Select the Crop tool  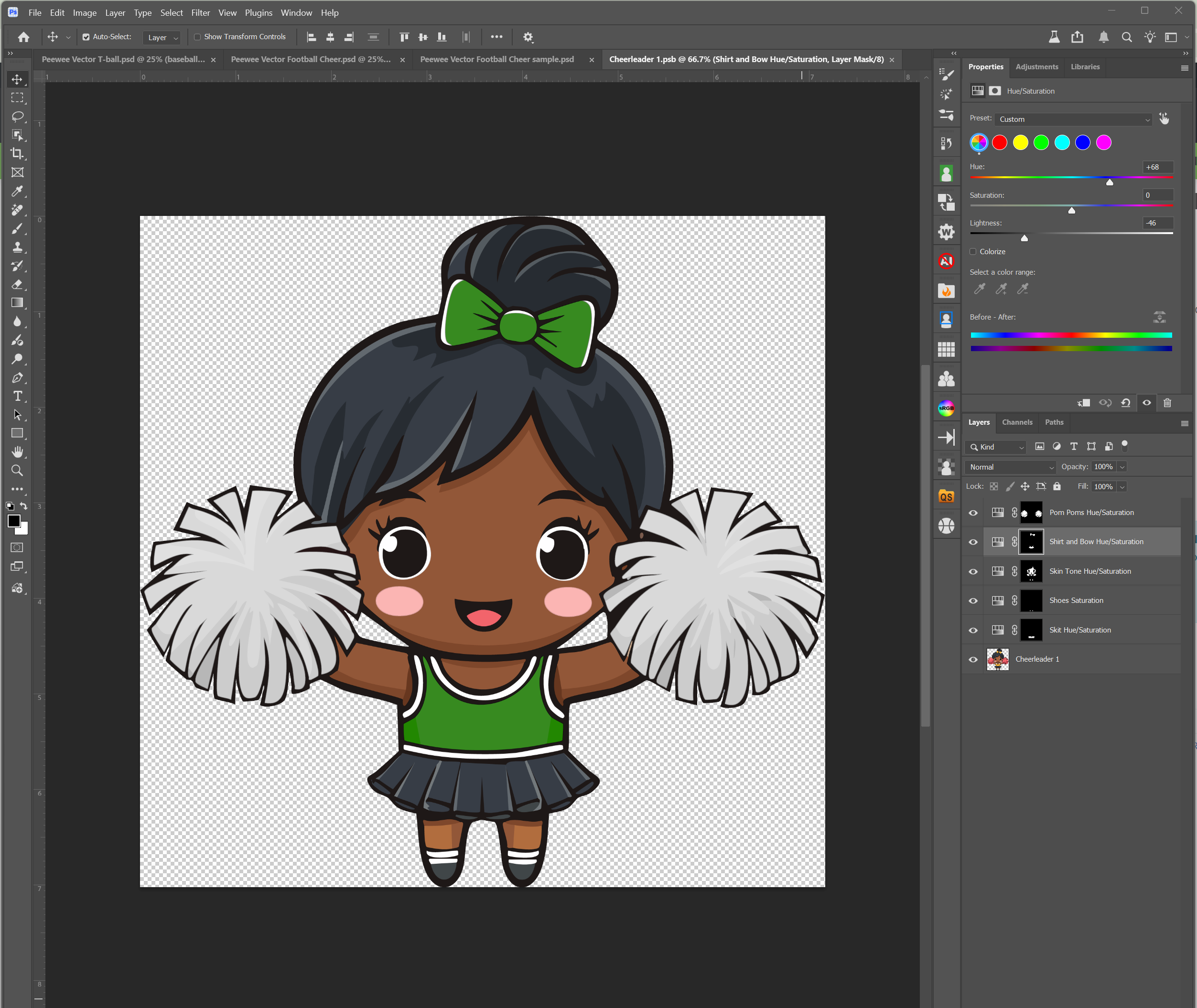pyautogui.click(x=17, y=154)
